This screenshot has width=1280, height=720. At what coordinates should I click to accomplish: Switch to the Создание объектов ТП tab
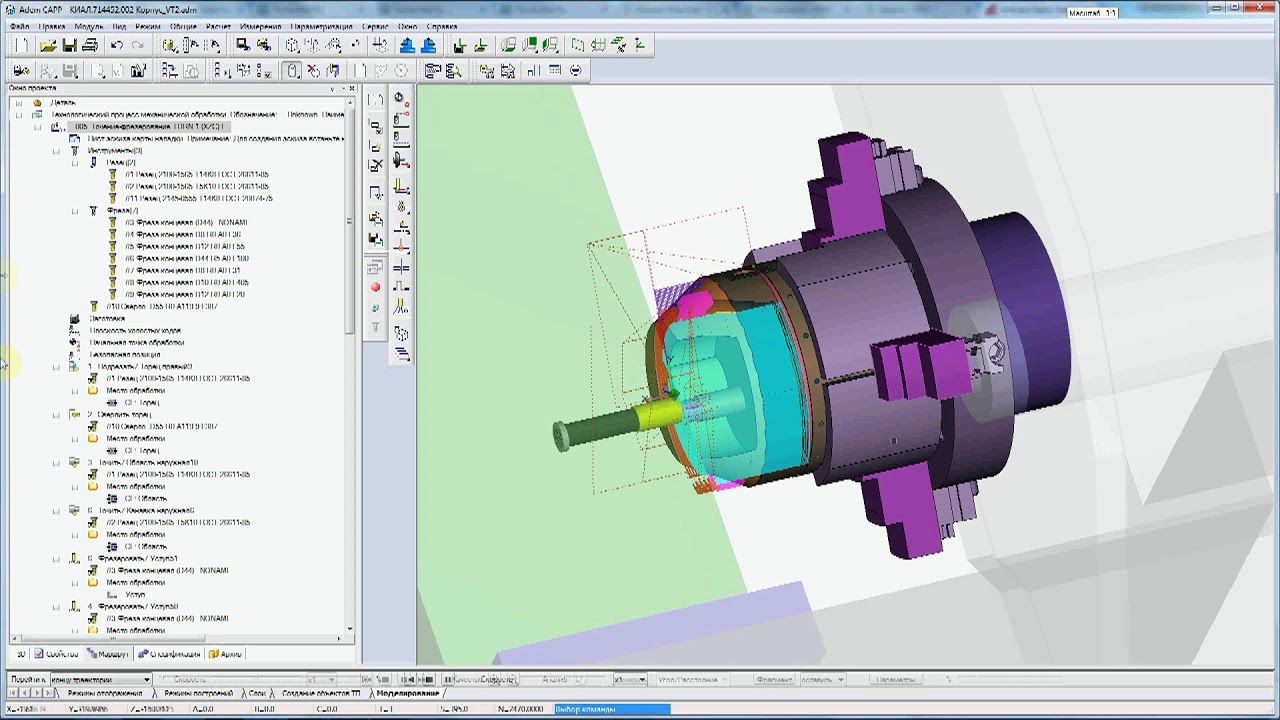coord(321,693)
